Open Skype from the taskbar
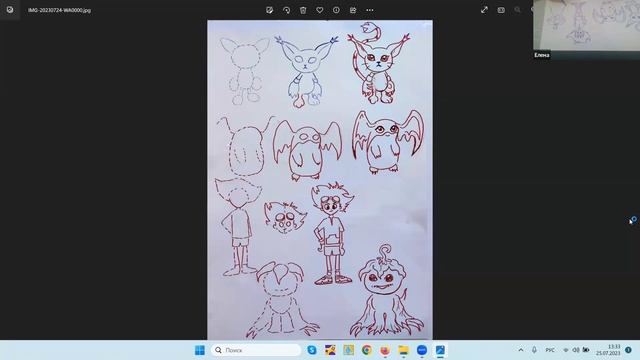This screenshot has width=640, height=360. [x=312, y=350]
